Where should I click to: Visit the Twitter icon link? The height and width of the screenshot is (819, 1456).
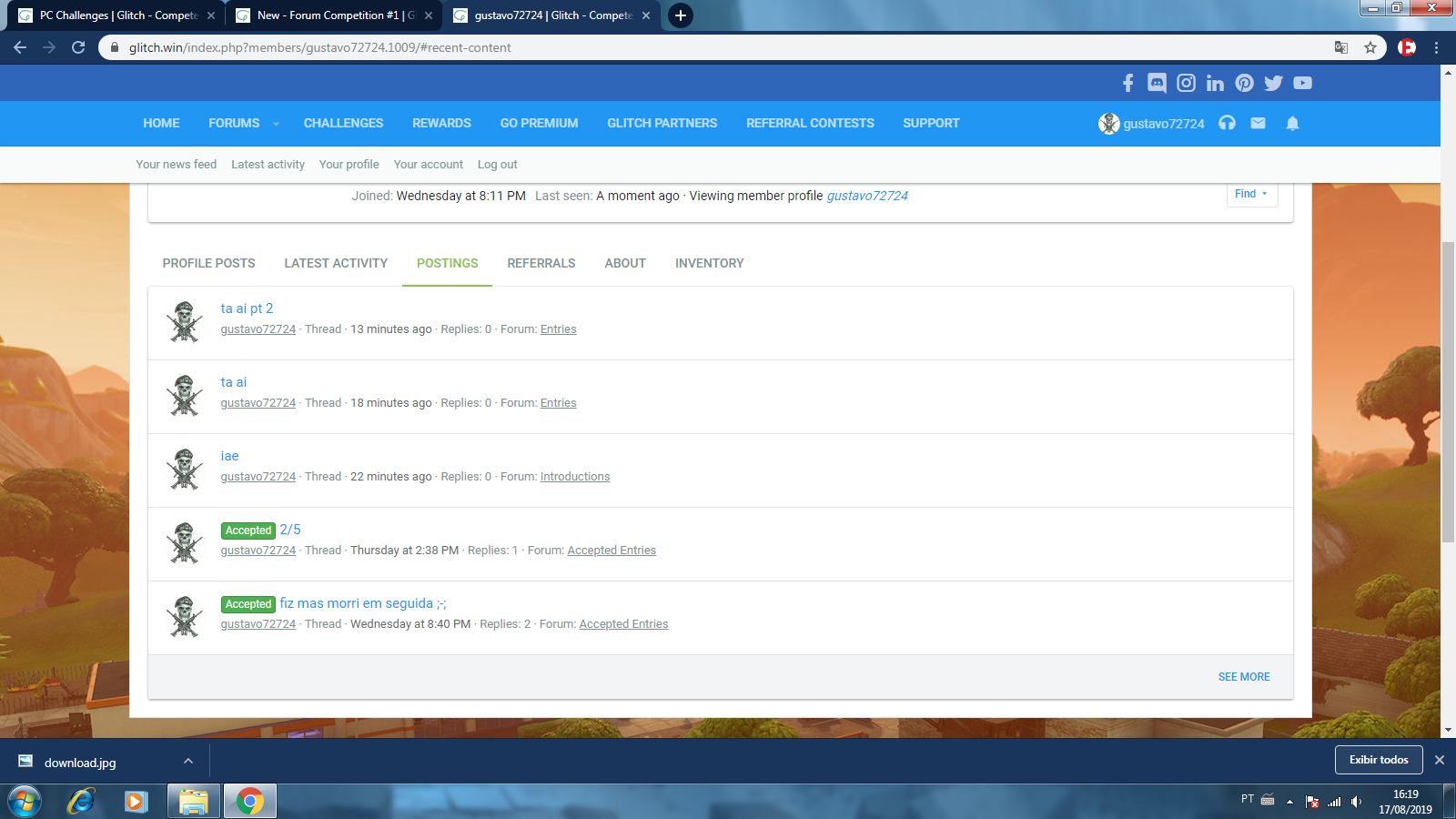tap(1273, 83)
